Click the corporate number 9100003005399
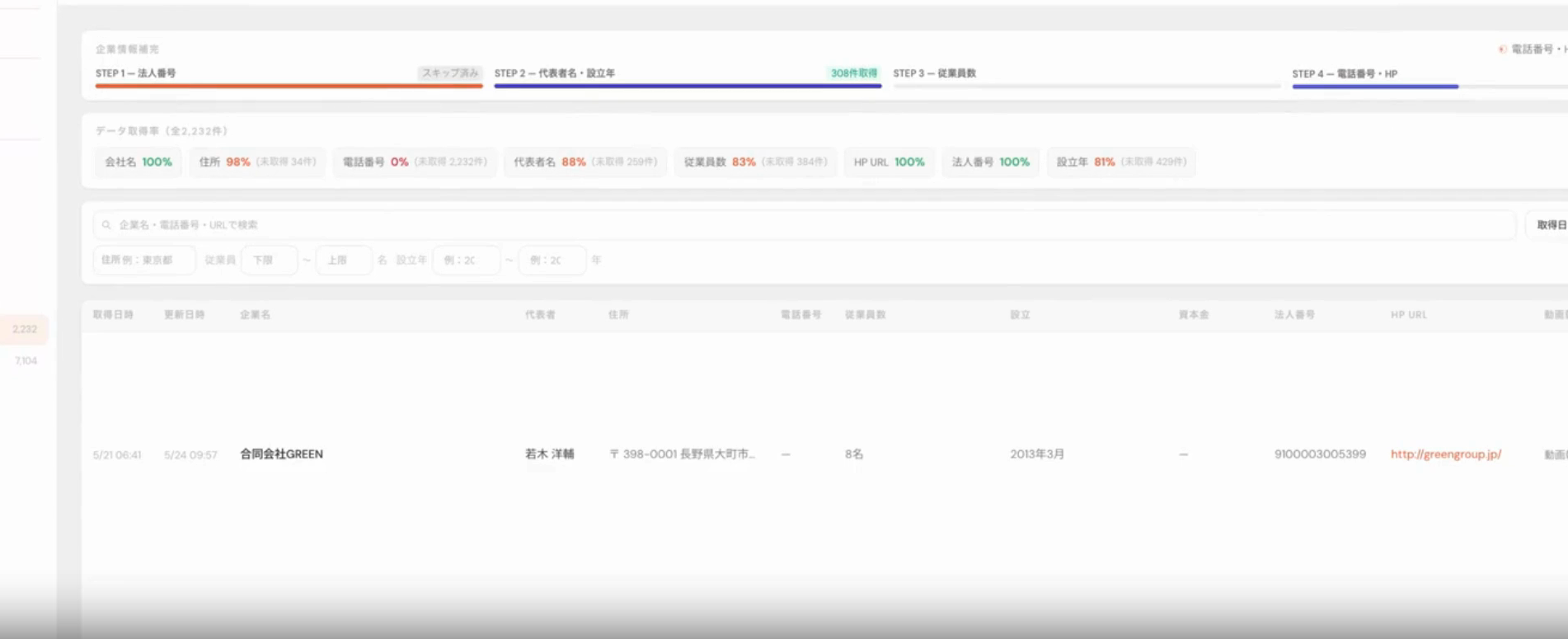This screenshot has height=639, width=1568. pyautogui.click(x=1320, y=454)
